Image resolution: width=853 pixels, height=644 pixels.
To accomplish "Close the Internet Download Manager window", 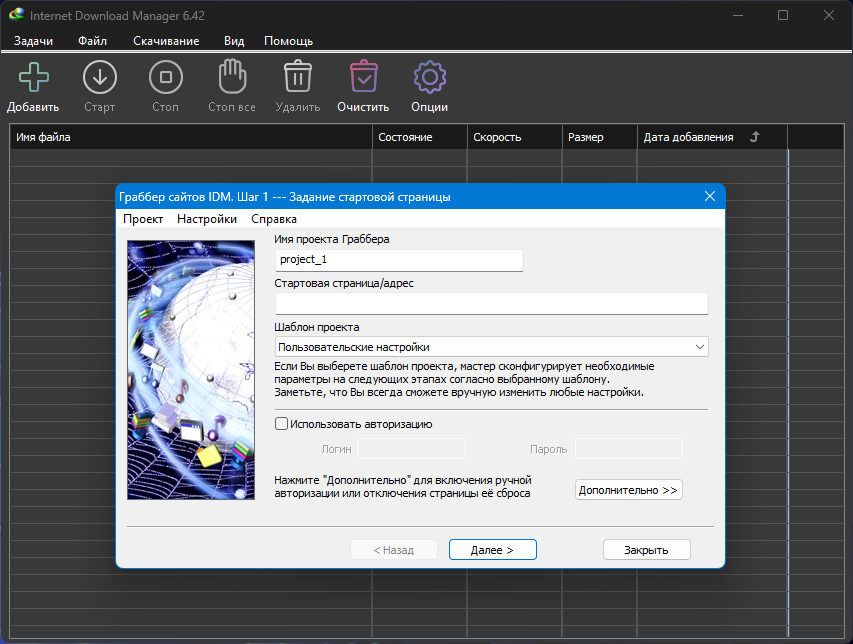I will [829, 15].
